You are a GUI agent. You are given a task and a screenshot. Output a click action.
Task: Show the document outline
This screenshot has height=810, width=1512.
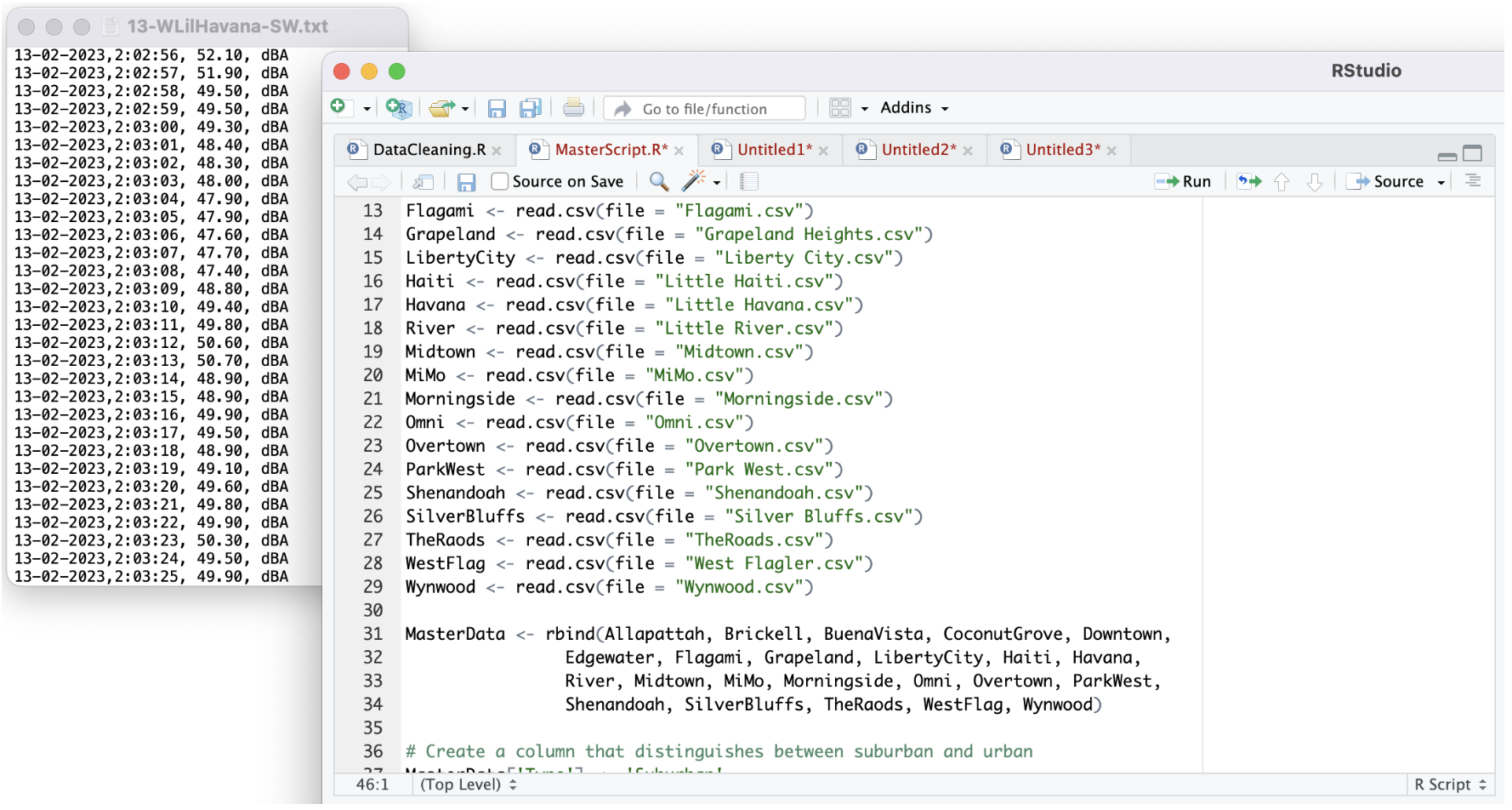[x=1473, y=181]
